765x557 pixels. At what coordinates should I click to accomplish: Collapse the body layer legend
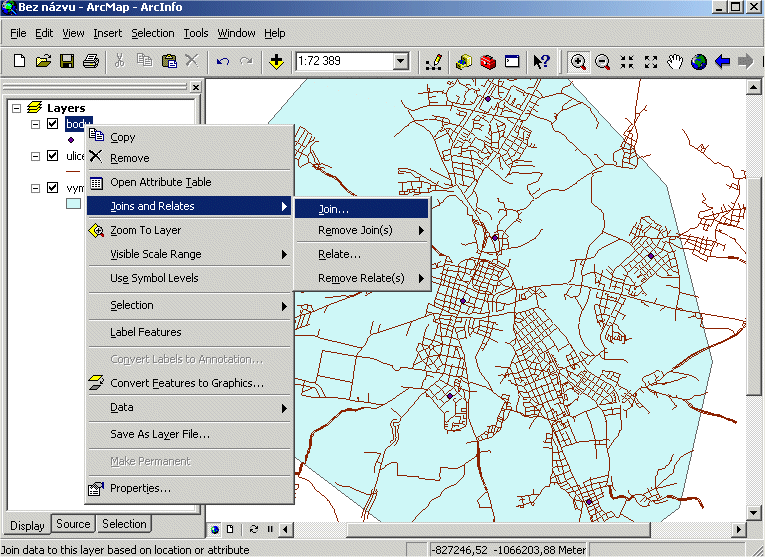pyautogui.click(x=35, y=124)
